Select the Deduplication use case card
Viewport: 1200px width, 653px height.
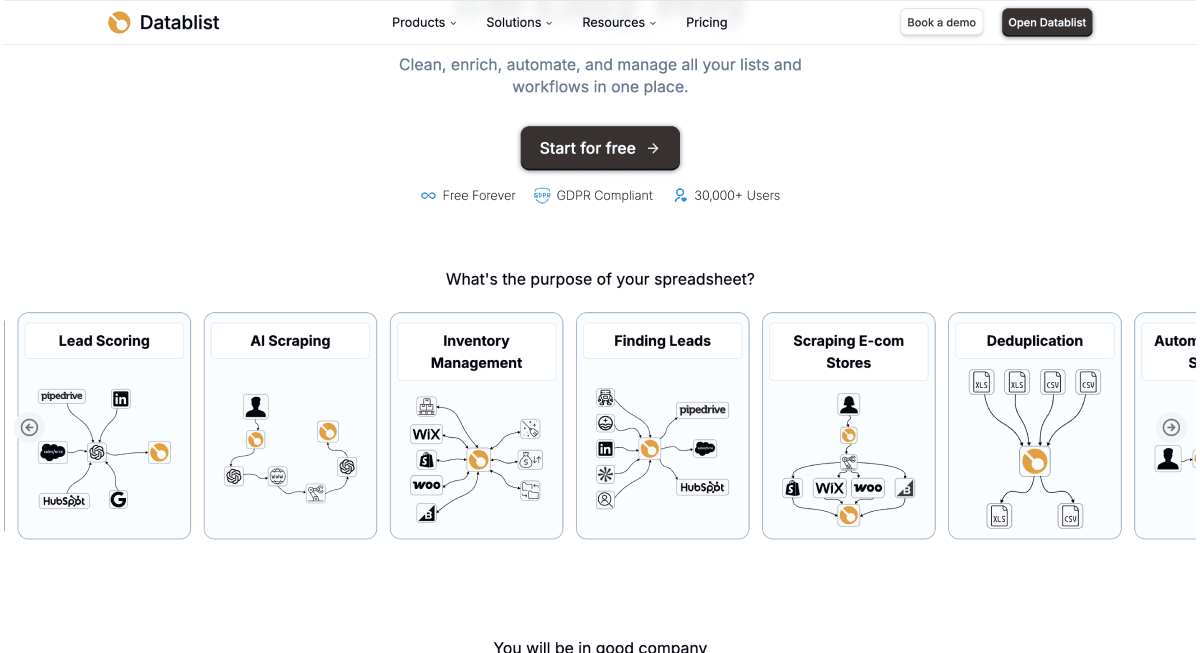click(x=1035, y=426)
